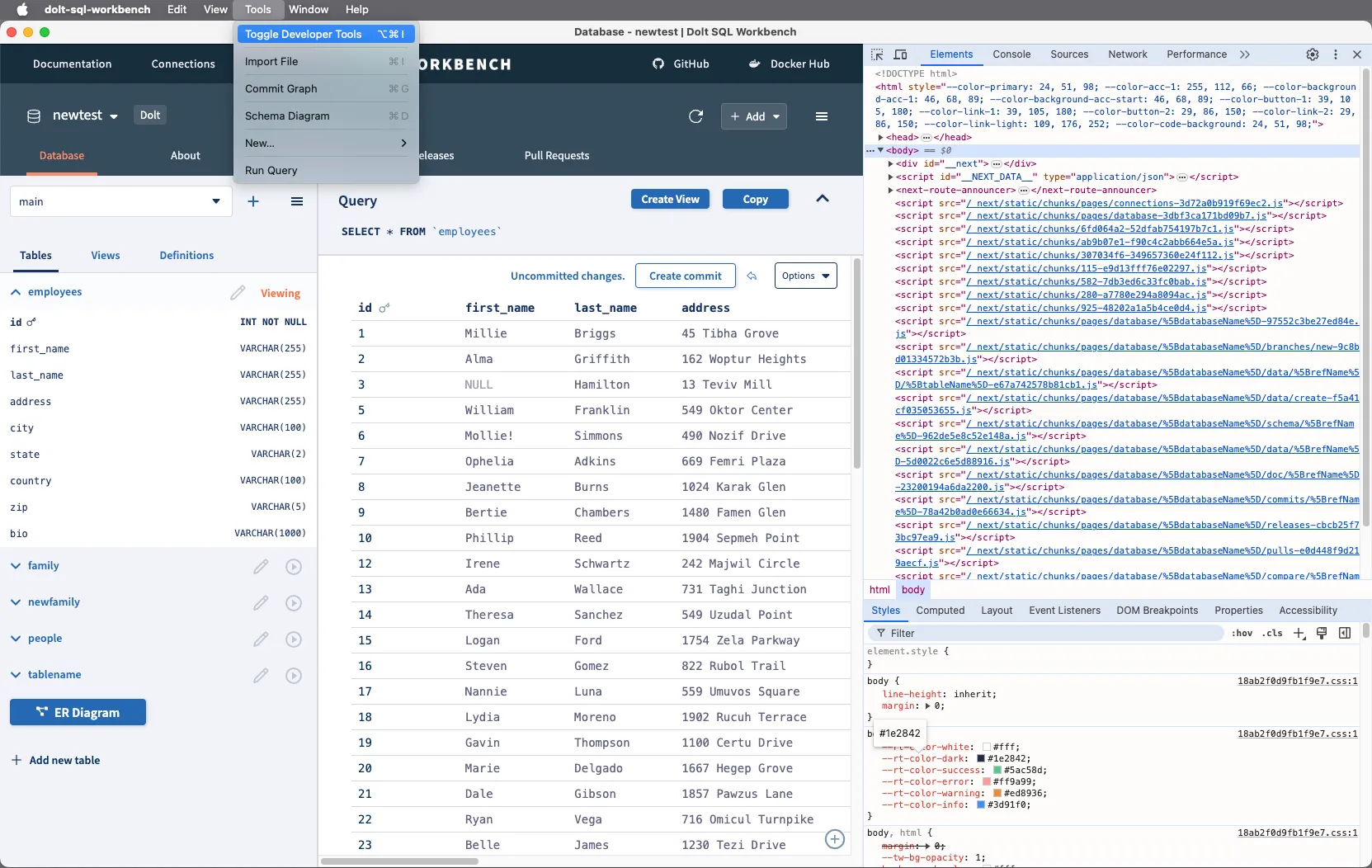Open the Options dropdown near Create commit
Image resolution: width=1372 pixels, height=868 pixels.
[806, 276]
